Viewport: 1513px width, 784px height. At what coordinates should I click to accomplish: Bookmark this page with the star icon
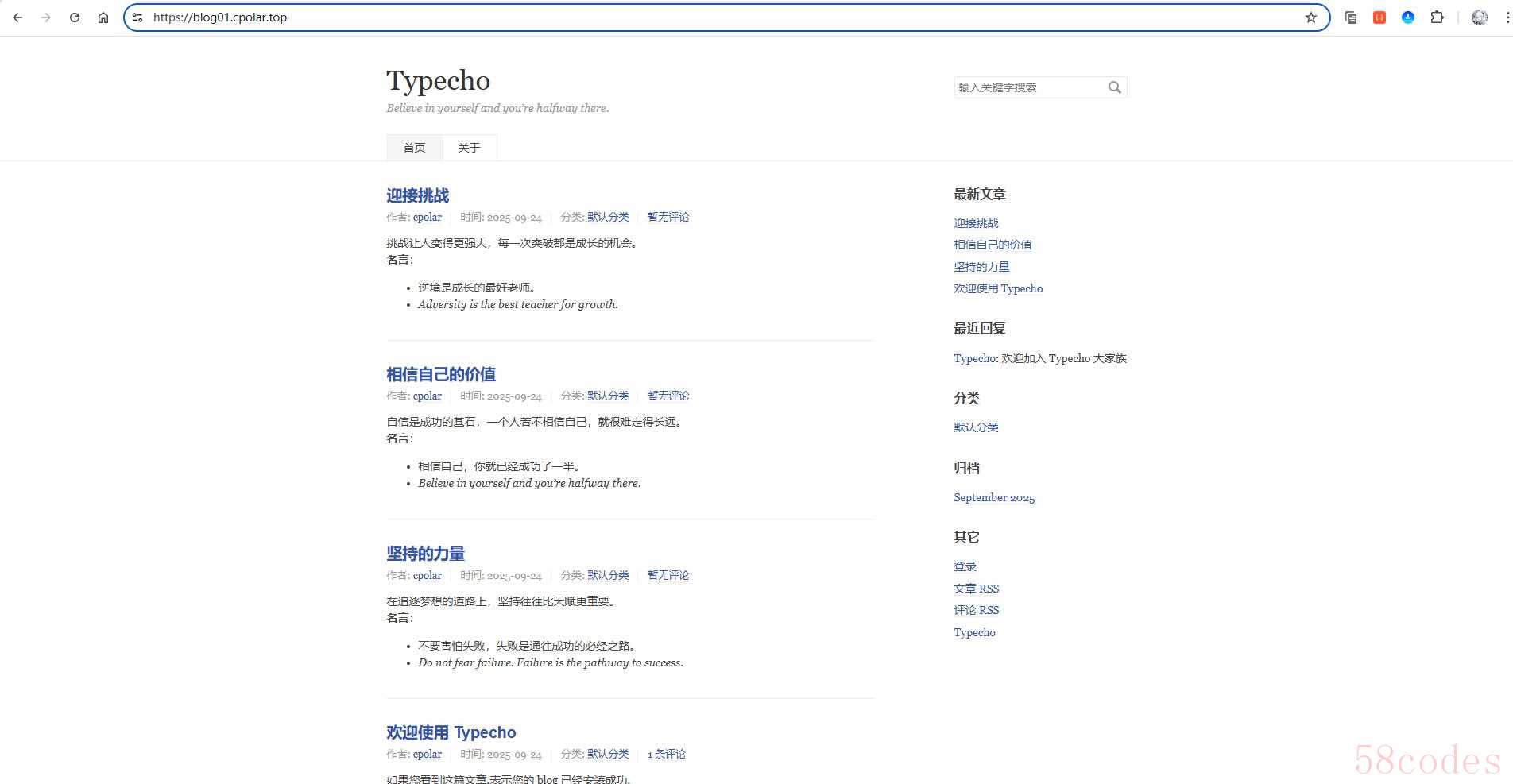(x=1311, y=17)
